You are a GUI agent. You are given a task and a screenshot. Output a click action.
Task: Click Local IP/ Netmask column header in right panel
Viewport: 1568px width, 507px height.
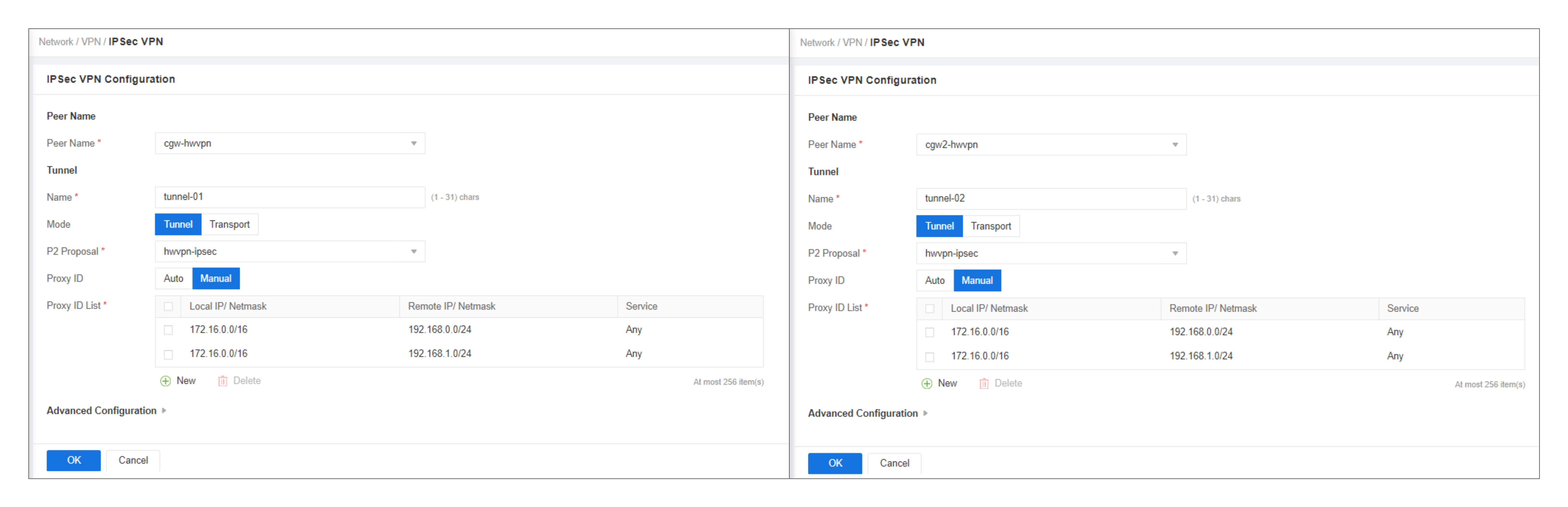(x=989, y=309)
